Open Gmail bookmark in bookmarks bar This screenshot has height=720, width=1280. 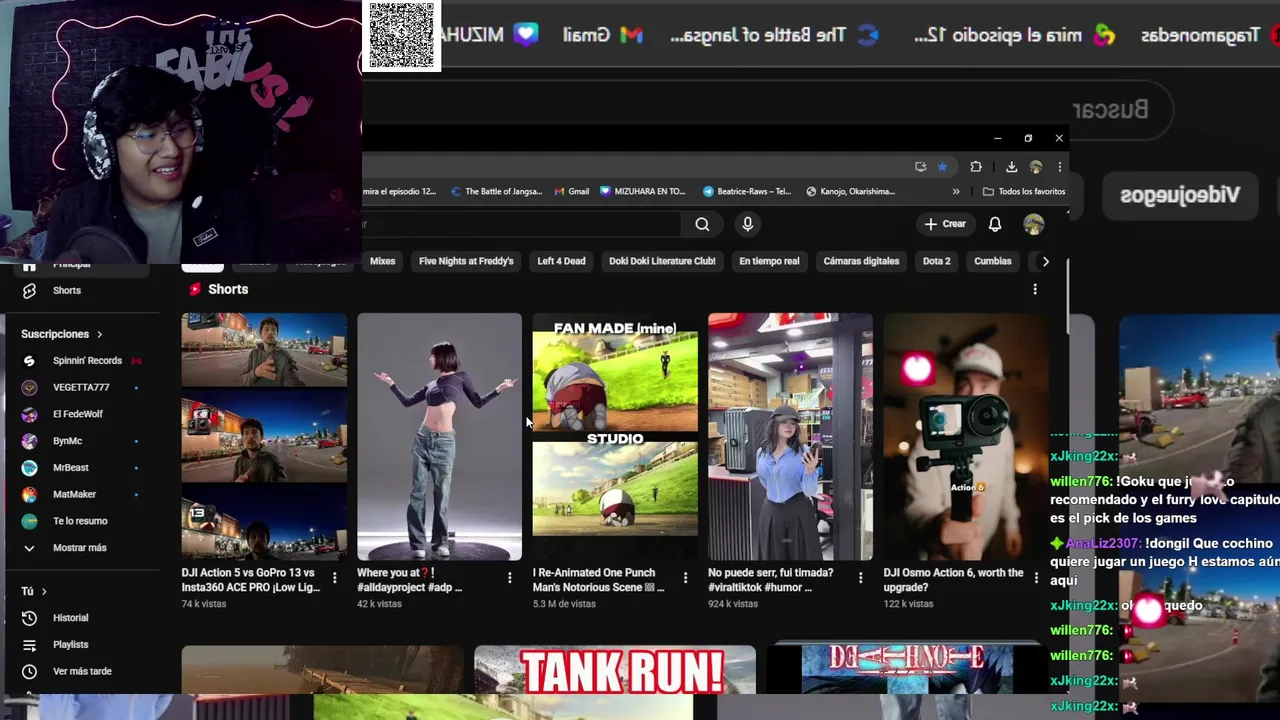coord(571,191)
